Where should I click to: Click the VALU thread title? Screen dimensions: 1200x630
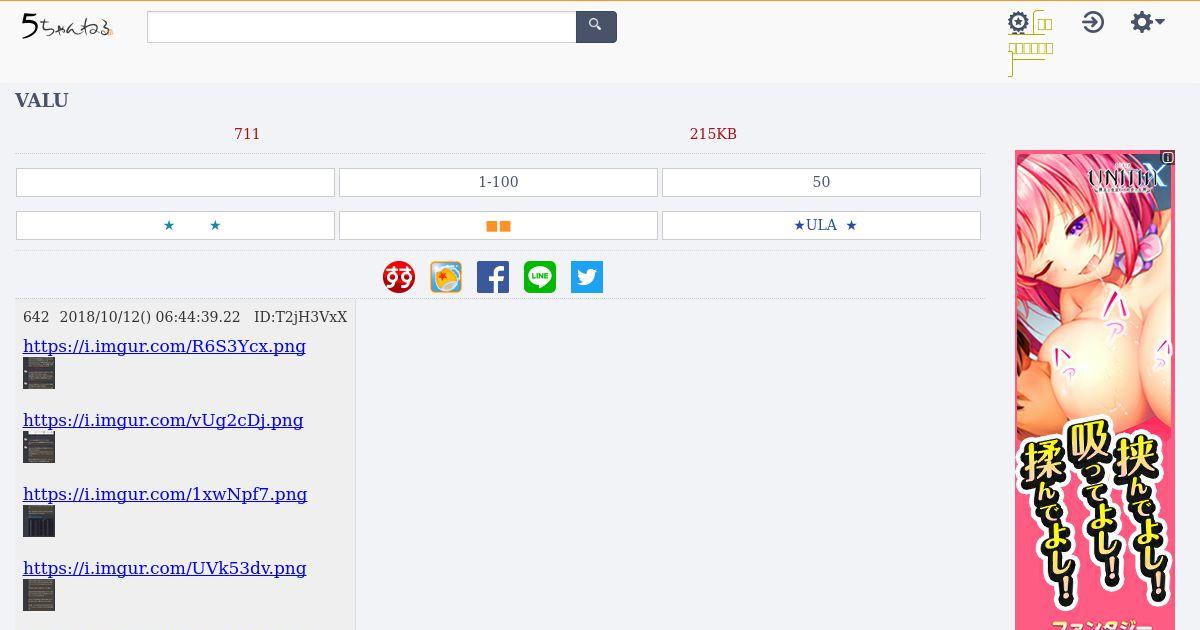point(41,100)
